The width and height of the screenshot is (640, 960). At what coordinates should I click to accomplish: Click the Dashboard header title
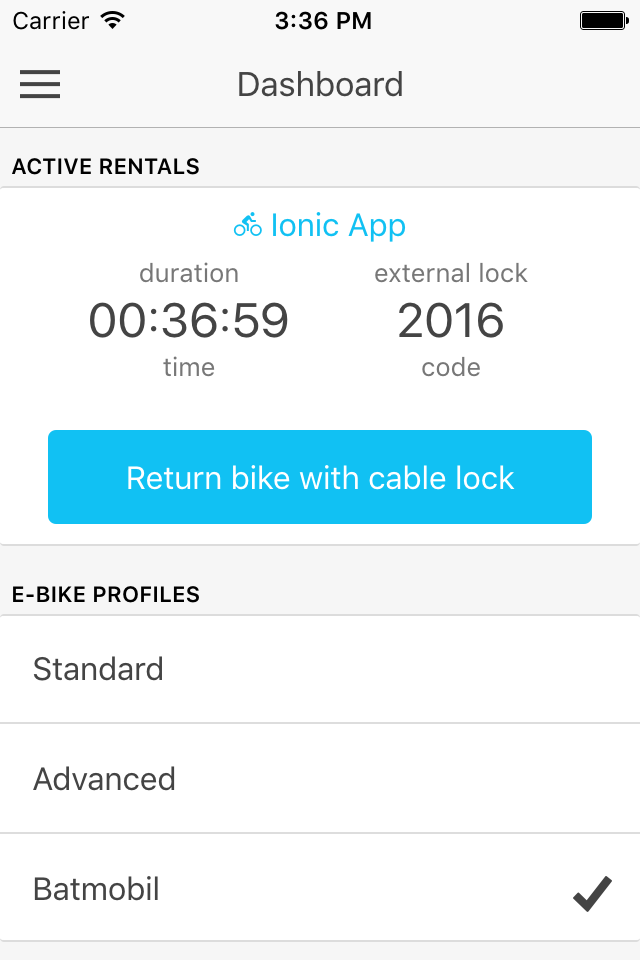click(x=320, y=84)
